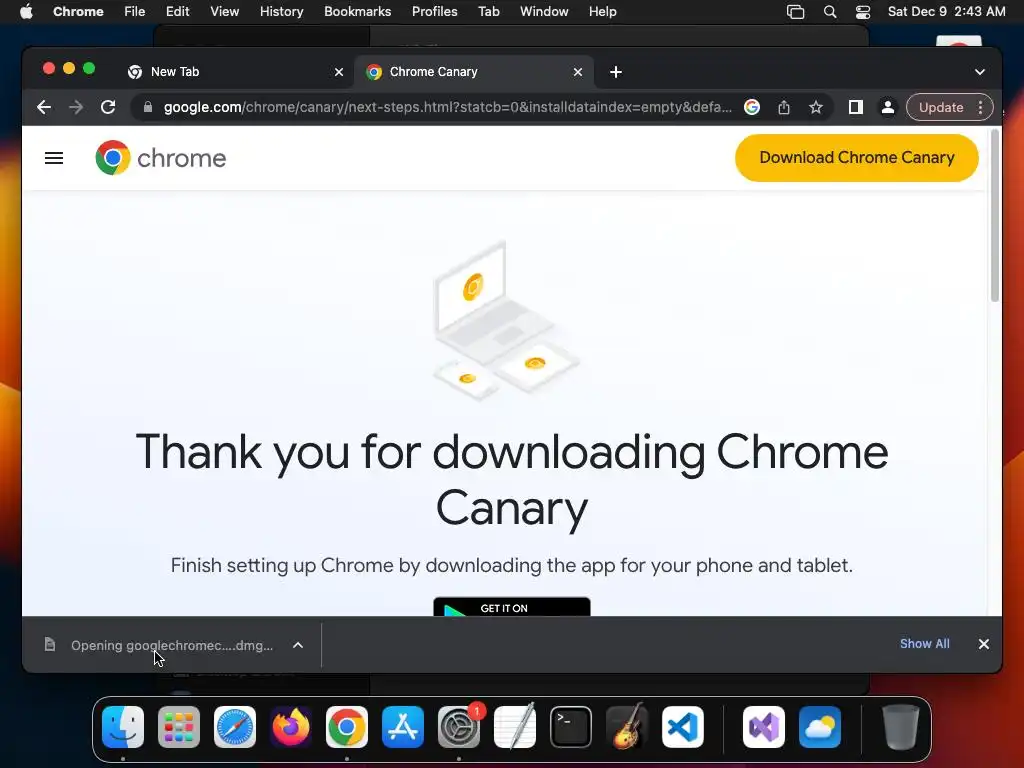Expand the tab search dropdown

tap(980, 72)
